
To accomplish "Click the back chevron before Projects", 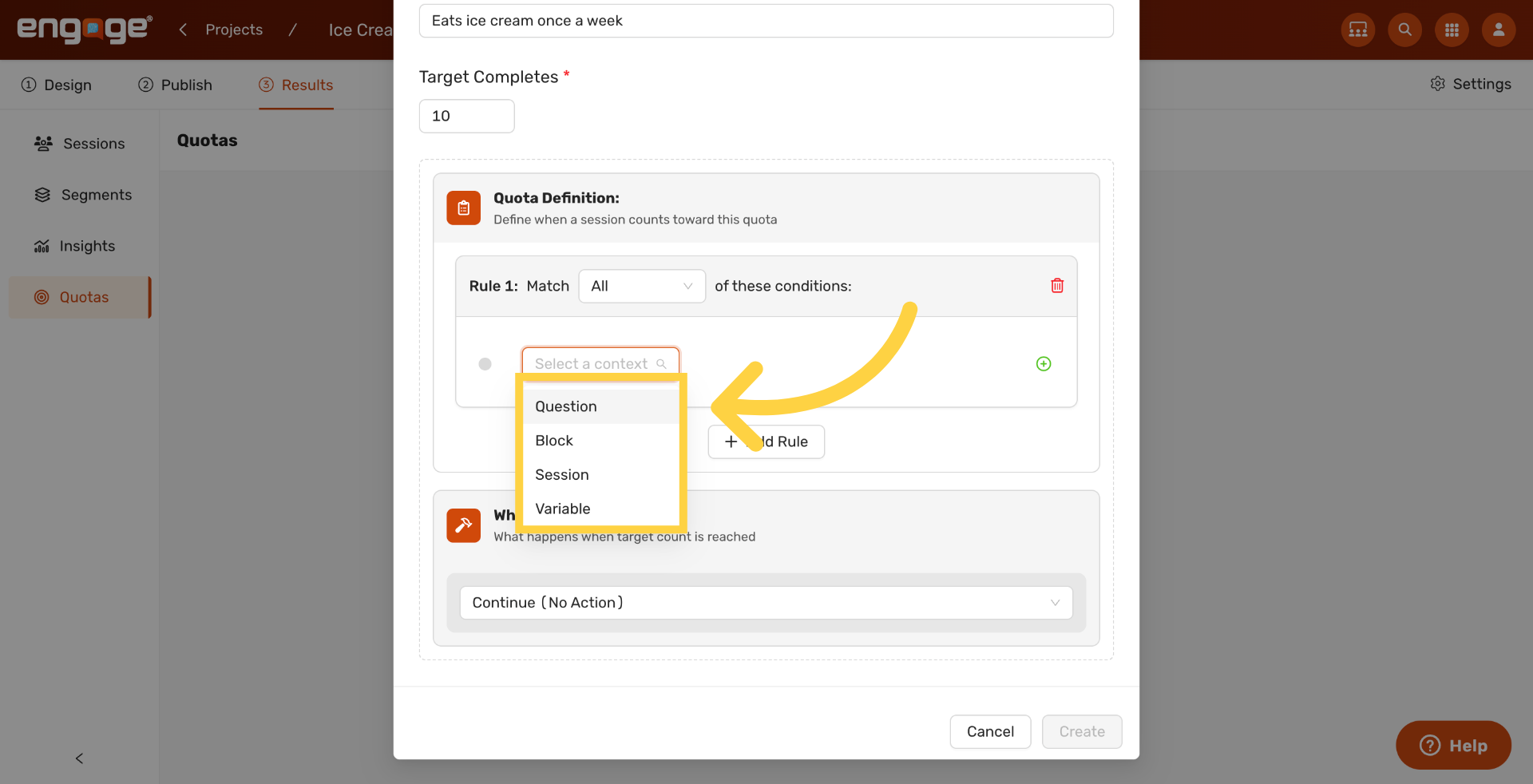I will point(183,30).
